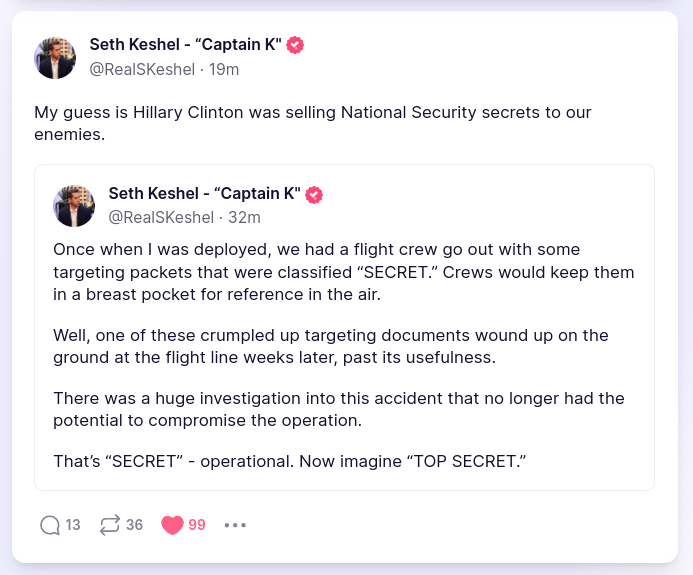Click the @RealSKeshel handle beside 19m
The image size is (693, 575).
(x=142, y=69)
